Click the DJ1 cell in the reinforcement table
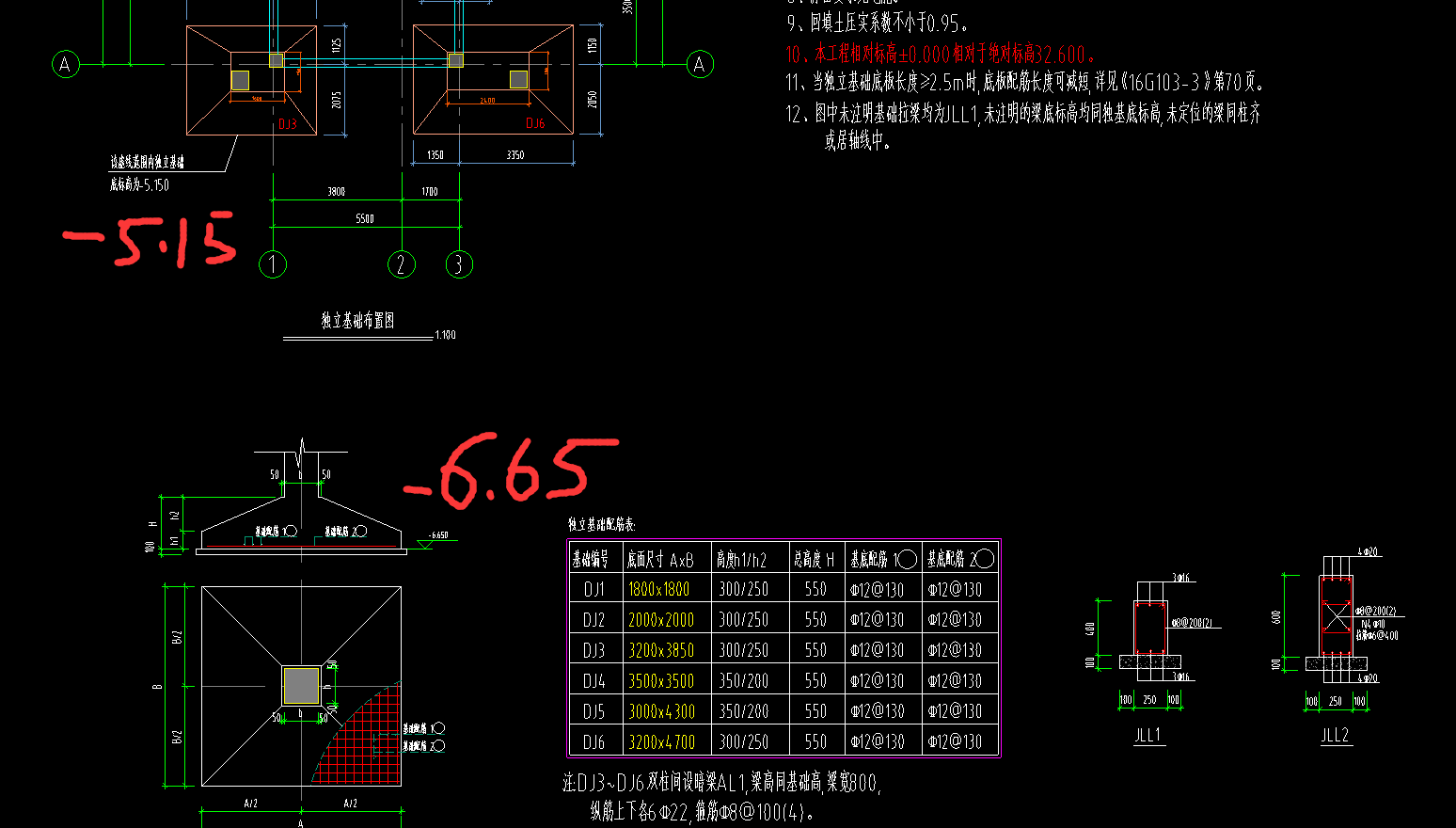This screenshot has width=1456, height=828. pos(594,590)
